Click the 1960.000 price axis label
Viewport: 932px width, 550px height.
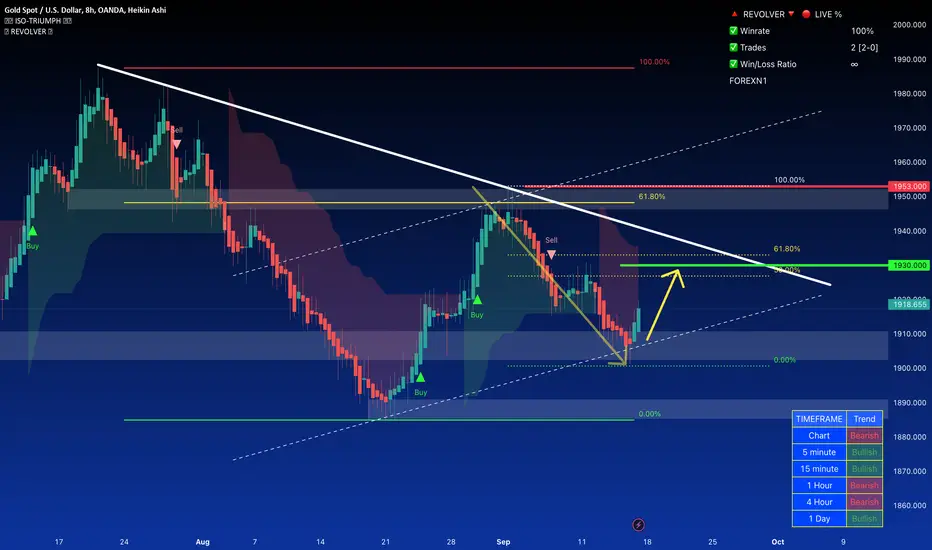[x=909, y=162]
